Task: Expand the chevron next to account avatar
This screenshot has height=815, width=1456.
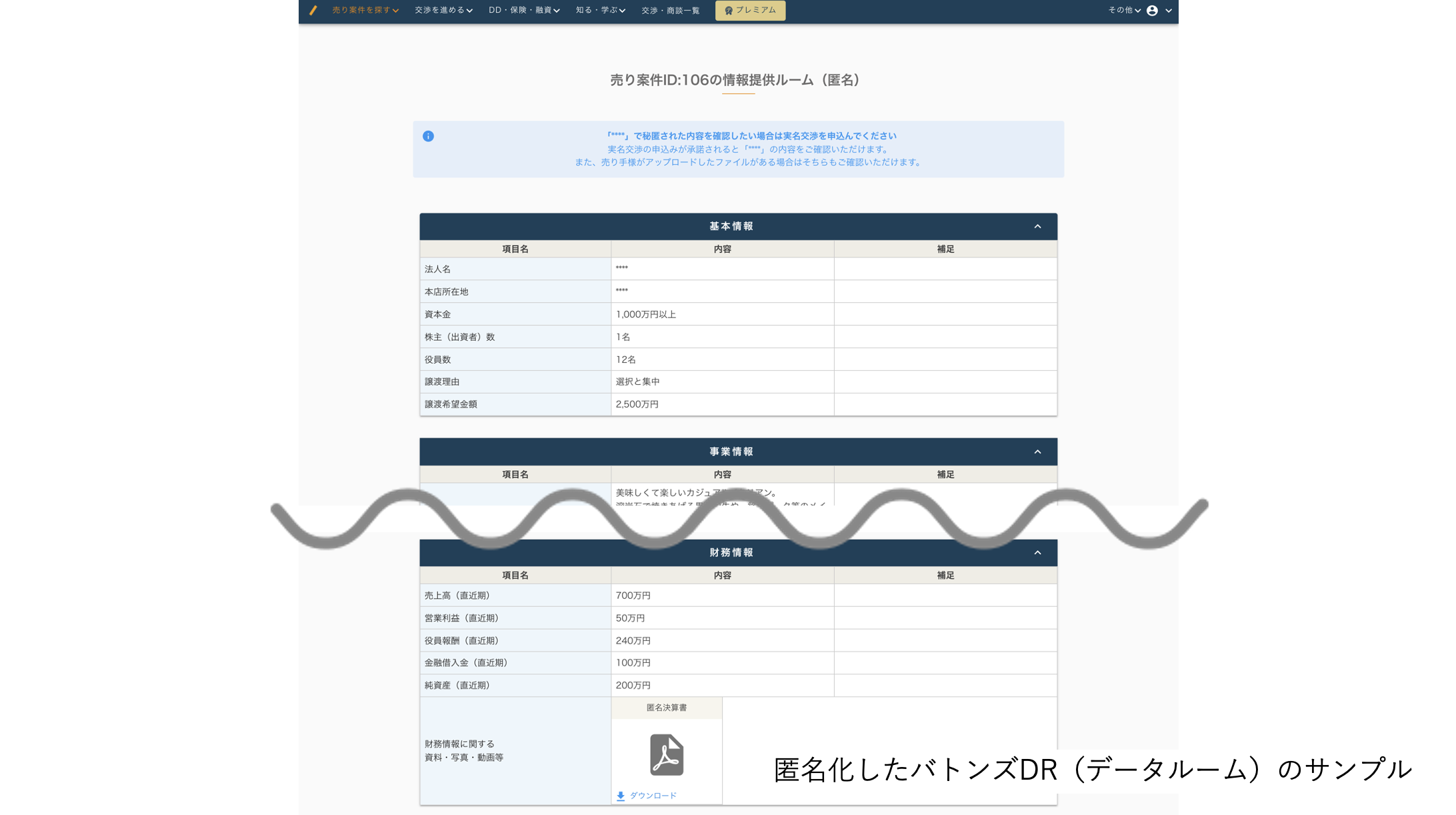Action: click(x=1169, y=10)
